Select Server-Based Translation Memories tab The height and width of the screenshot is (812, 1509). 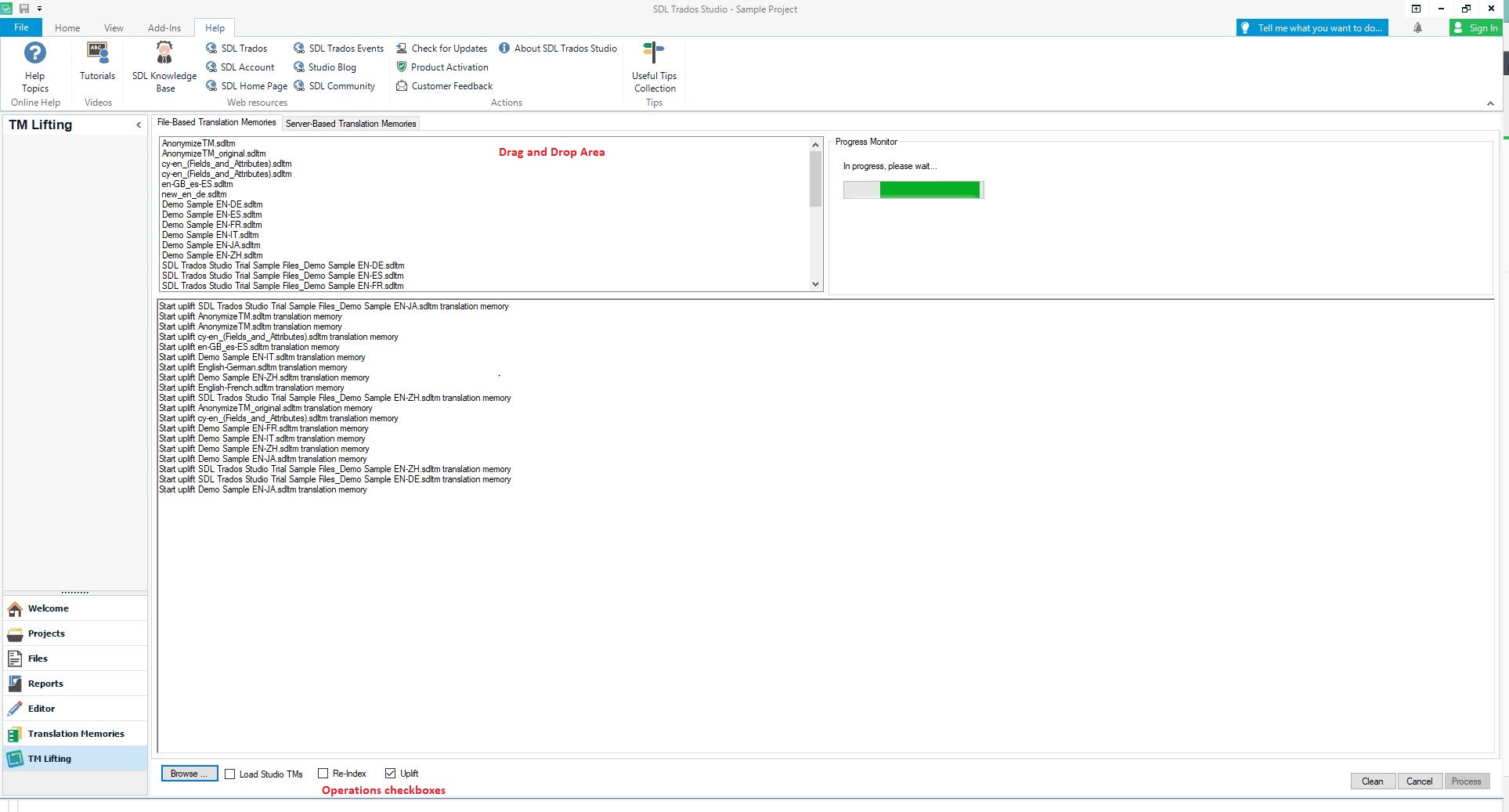(351, 124)
